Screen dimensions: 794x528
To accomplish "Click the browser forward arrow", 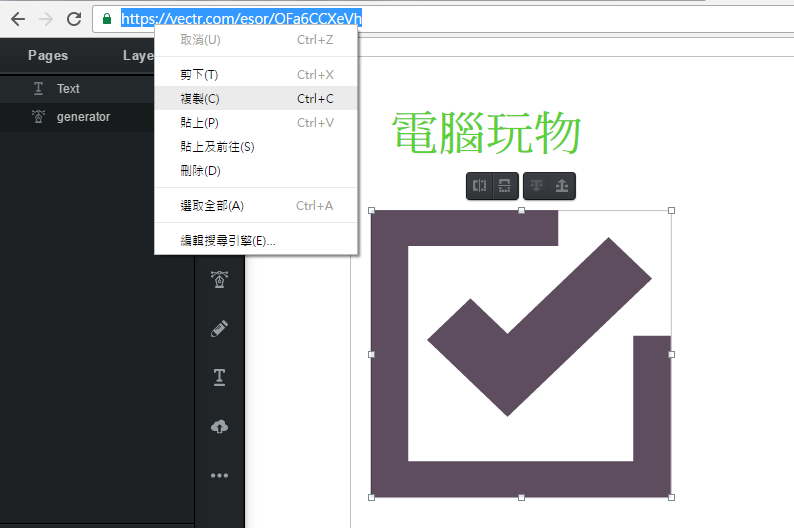I will (x=46, y=19).
